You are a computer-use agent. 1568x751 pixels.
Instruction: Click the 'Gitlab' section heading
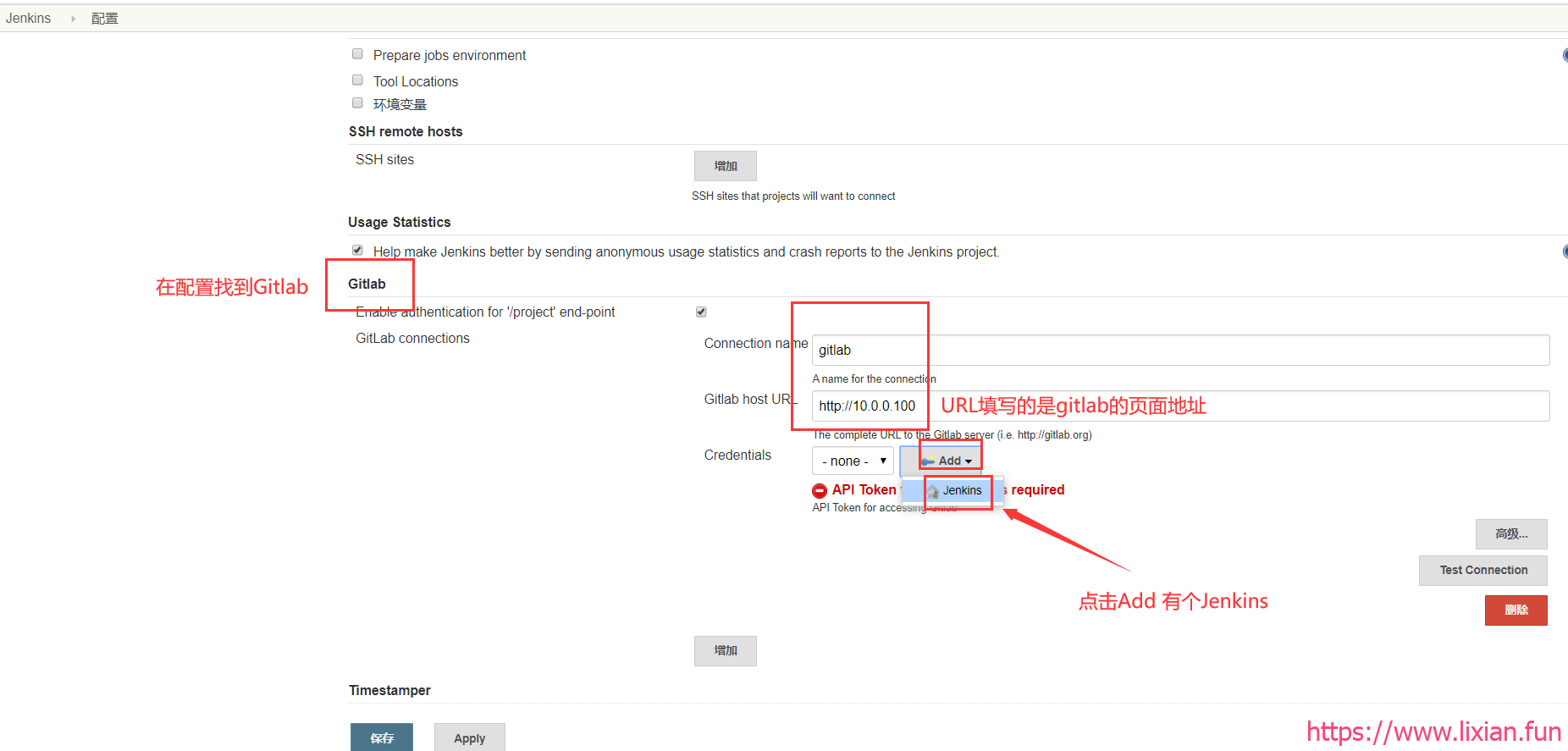(367, 284)
